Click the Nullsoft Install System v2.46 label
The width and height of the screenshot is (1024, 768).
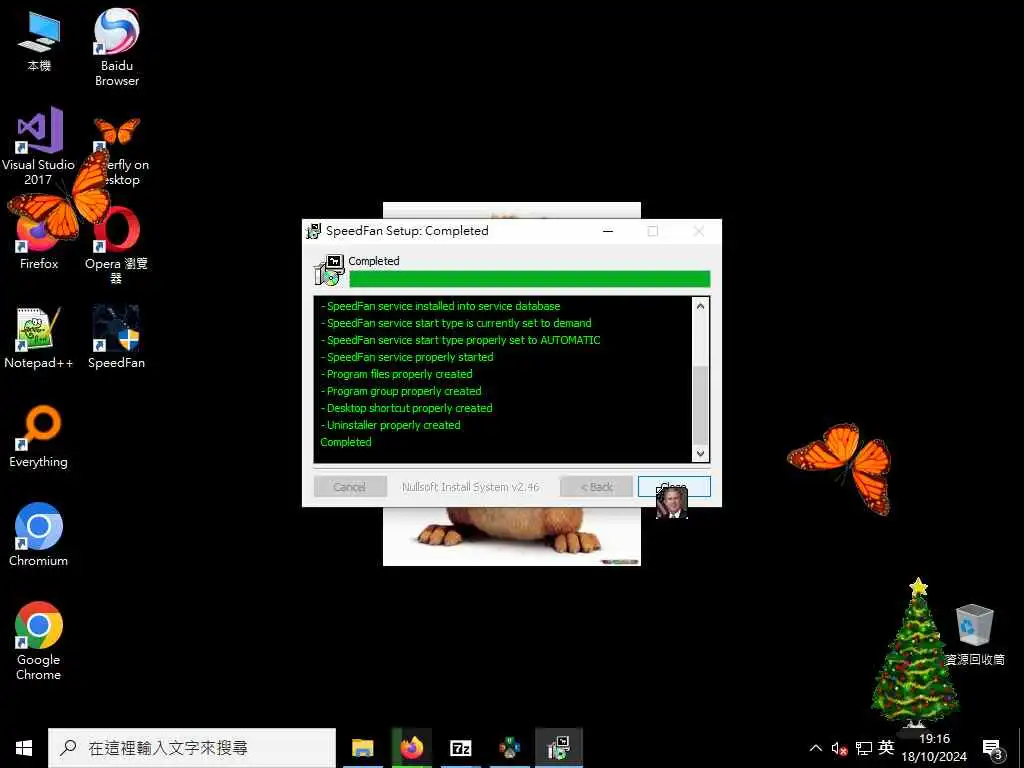click(x=470, y=487)
